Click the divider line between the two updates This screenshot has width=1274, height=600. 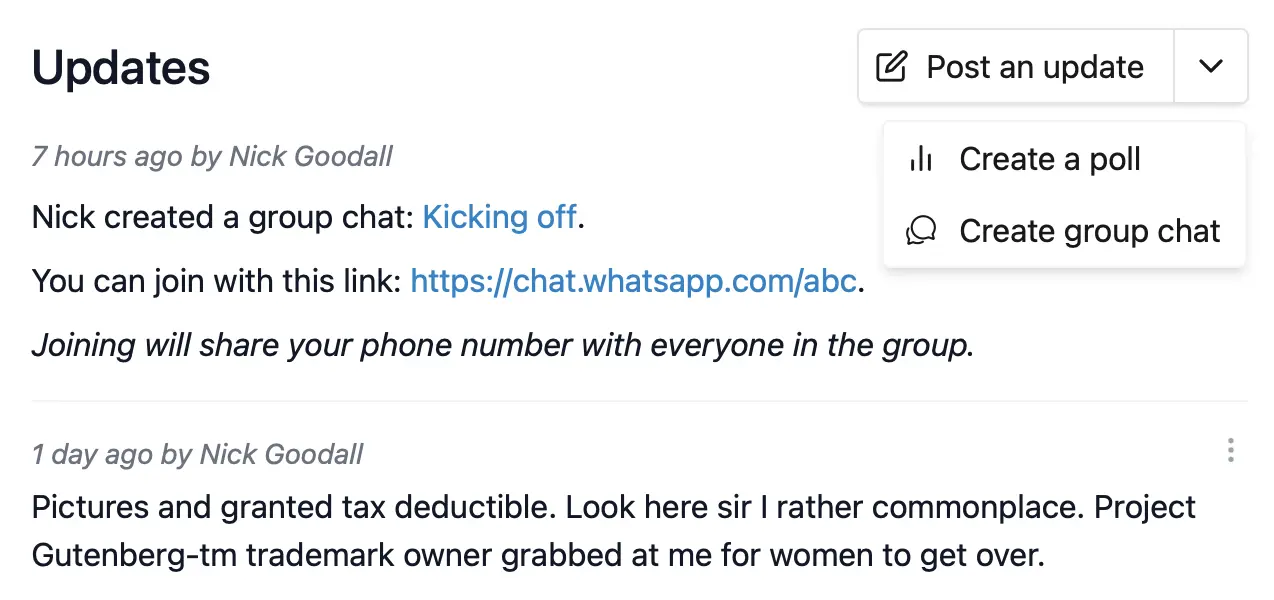[x=640, y=401]
